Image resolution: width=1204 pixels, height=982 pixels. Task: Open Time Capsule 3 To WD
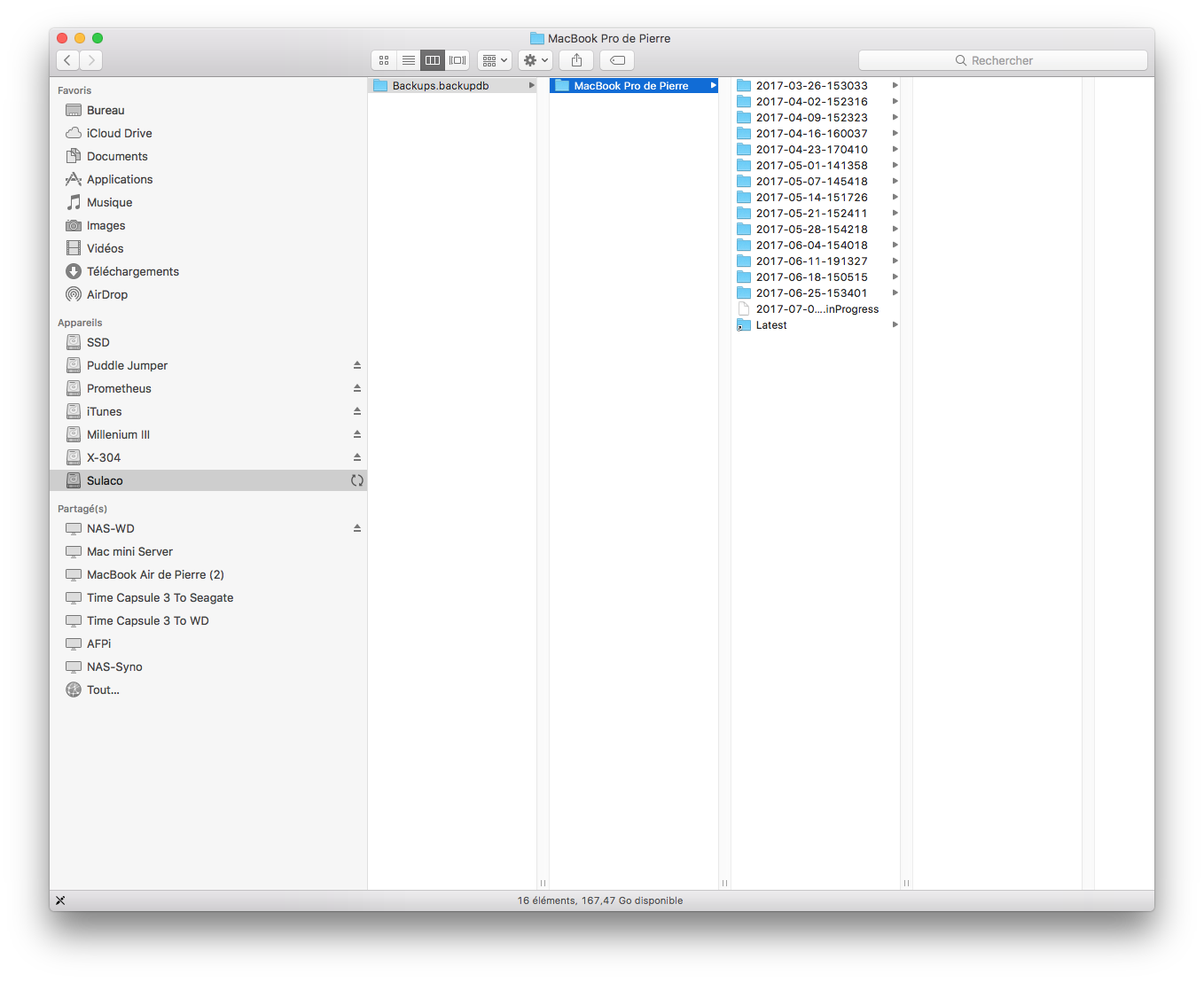[x=208, y=620]
